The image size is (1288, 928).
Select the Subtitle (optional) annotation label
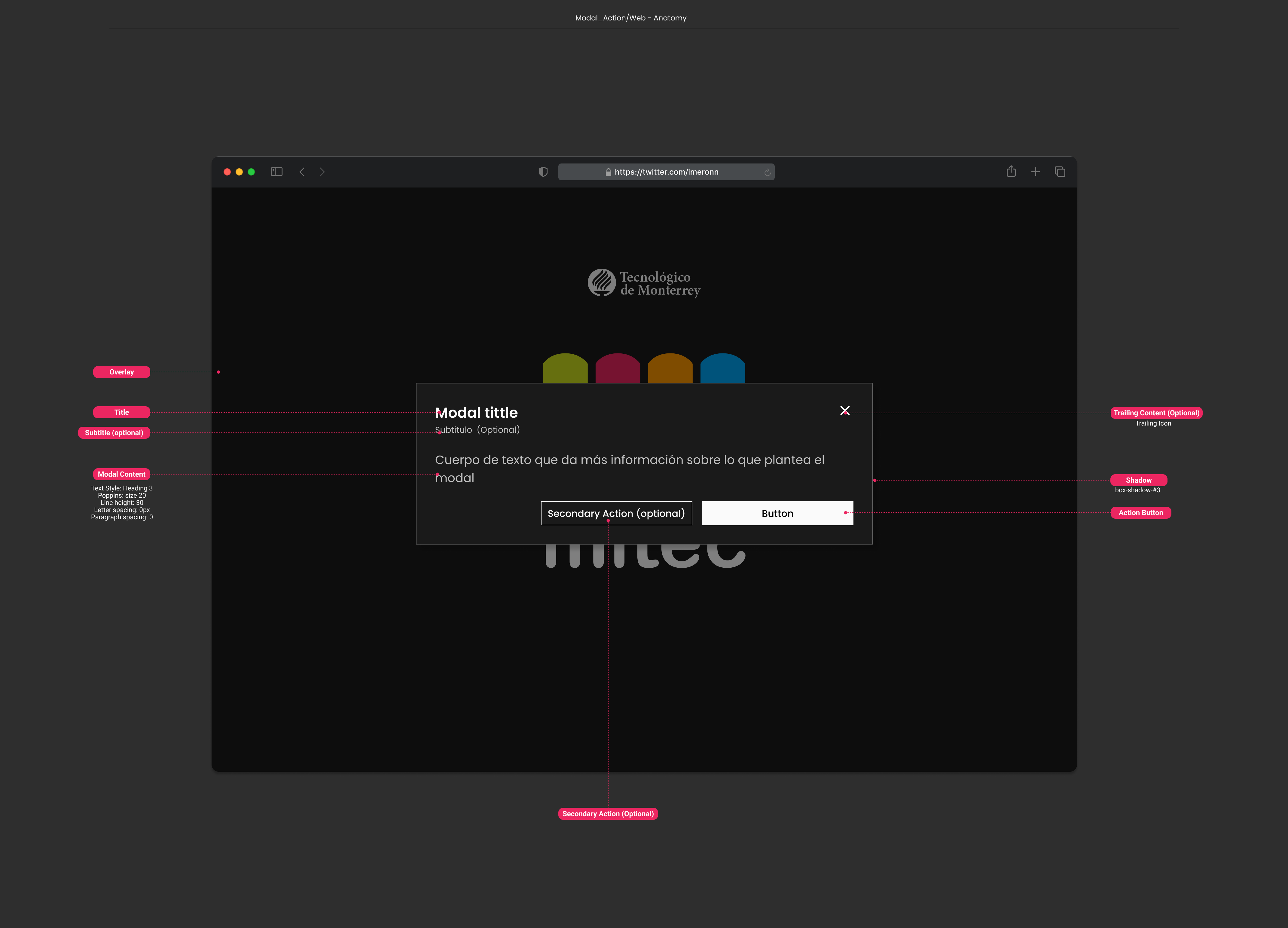click(114, 433)
